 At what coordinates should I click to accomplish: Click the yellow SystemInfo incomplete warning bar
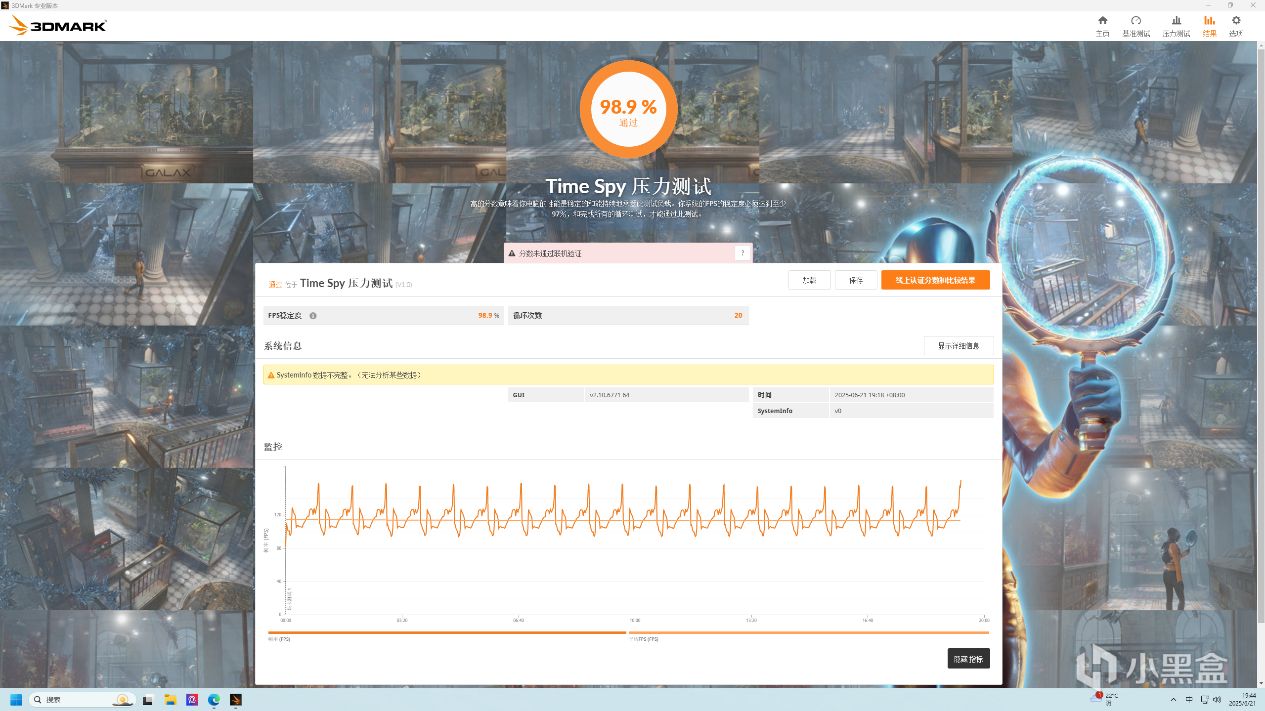[628, 375]
